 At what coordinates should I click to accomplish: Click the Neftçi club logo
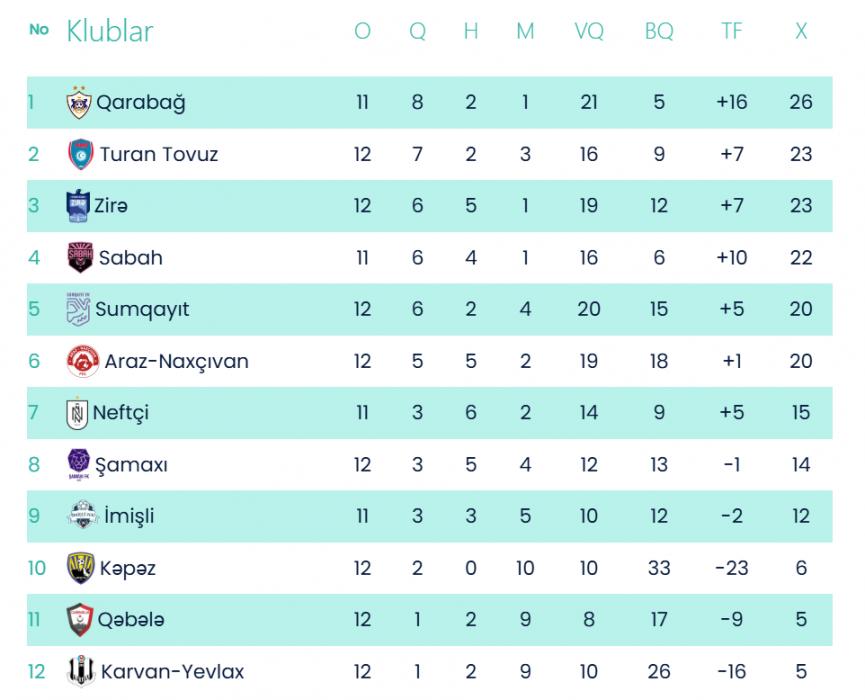point(77,412)
